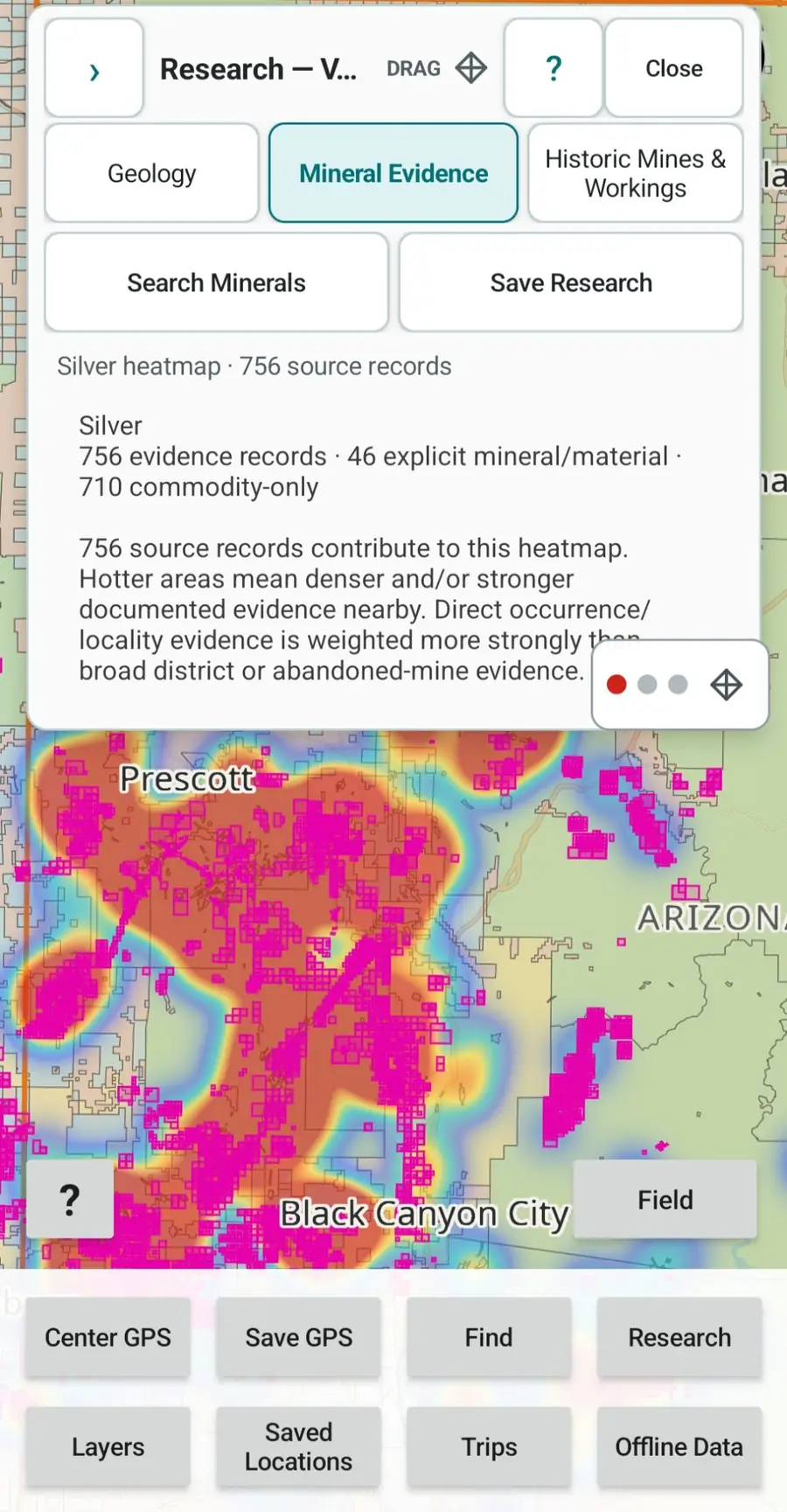Open the map help question mark button
Viewport: 787px width, 1512px height.
(x=70, y=1200)
